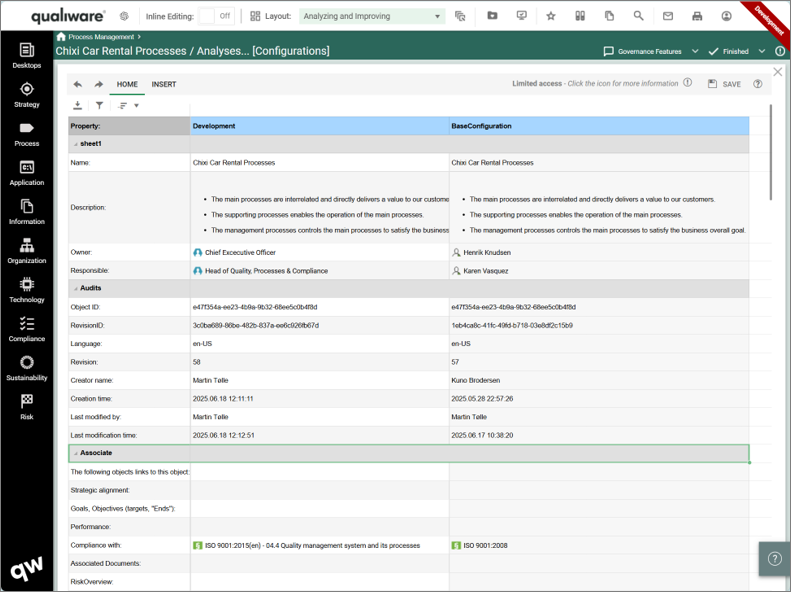
Task: Click the Finished status button
Action: point(728,51)
